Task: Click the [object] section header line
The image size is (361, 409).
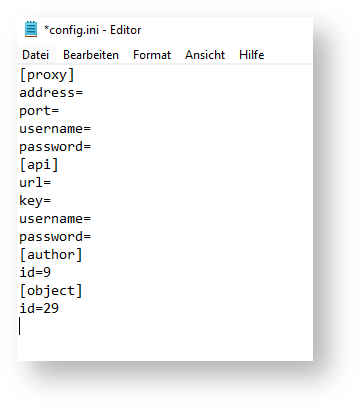Action: 51,291
